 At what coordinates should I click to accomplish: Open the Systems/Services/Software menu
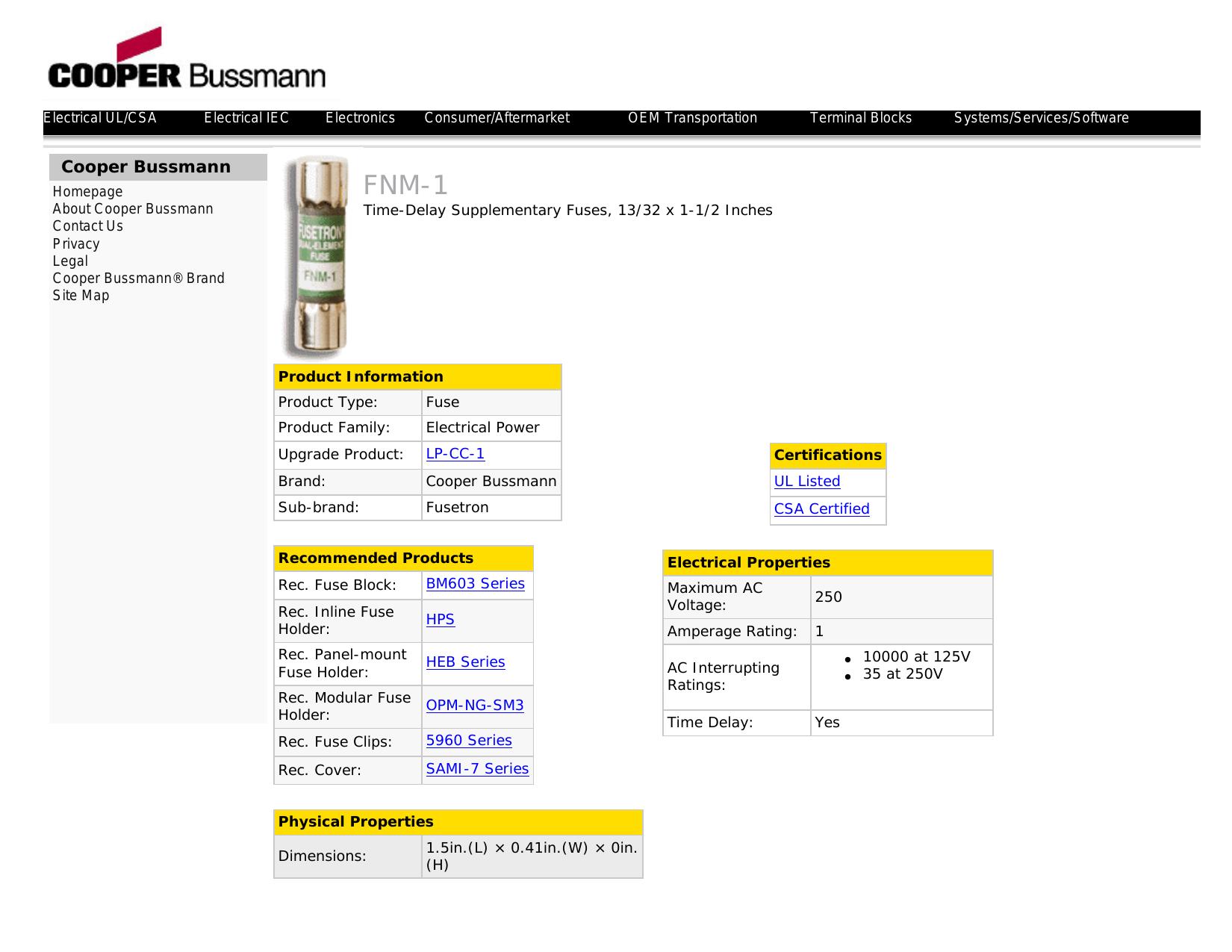point(1041,118)
